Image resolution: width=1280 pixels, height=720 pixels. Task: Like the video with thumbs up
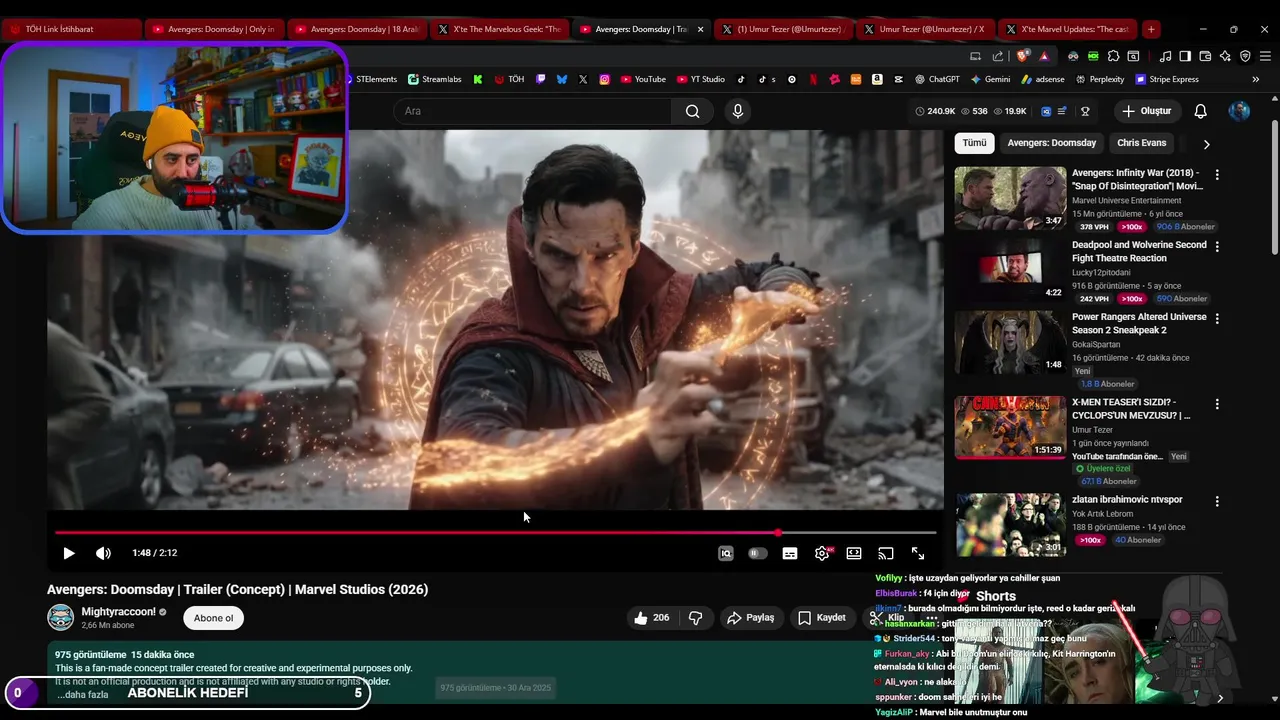pyautogui.click(x=650, y=618)
